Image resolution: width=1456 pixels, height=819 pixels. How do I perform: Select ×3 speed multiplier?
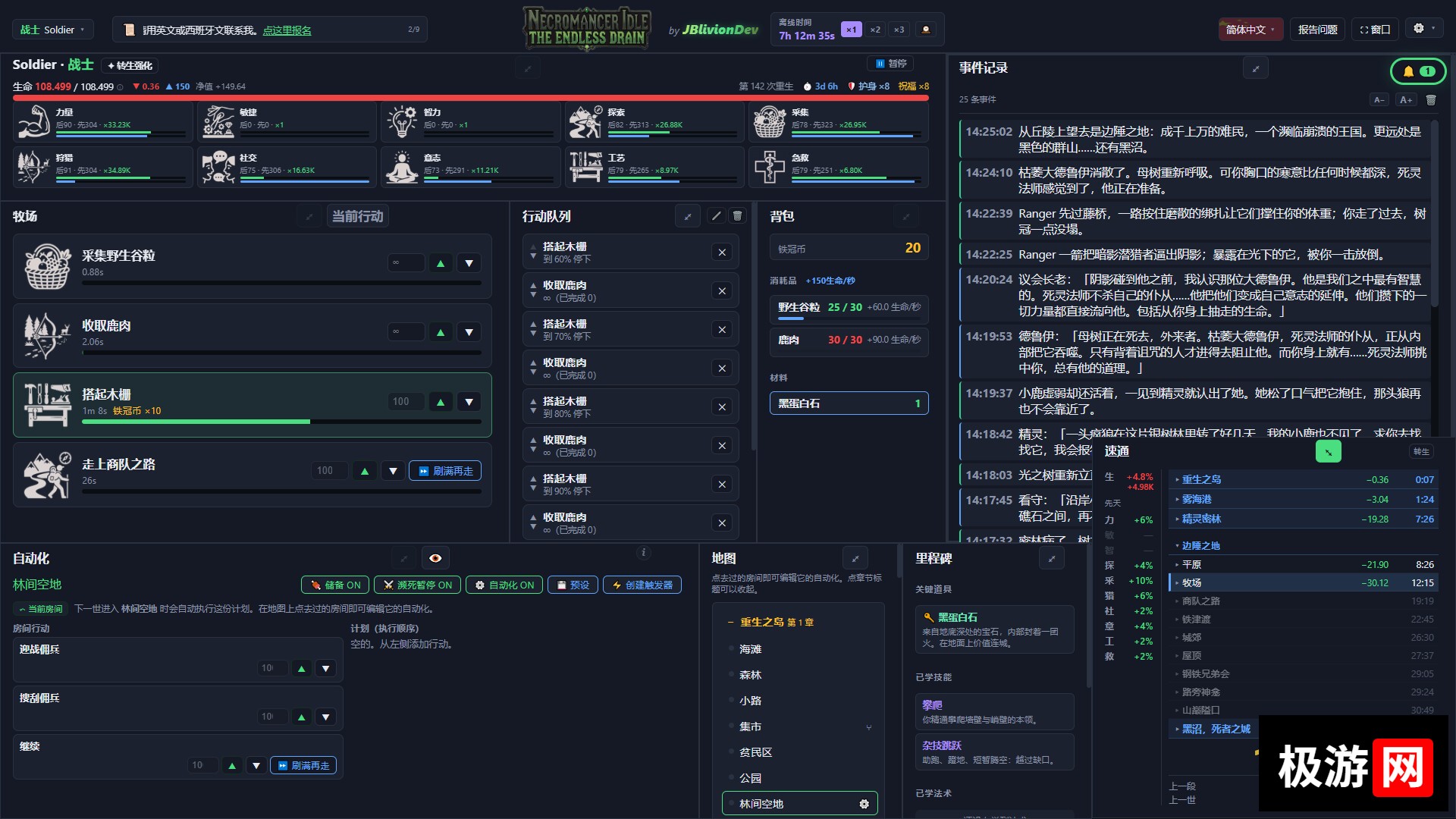pos(899,30)
